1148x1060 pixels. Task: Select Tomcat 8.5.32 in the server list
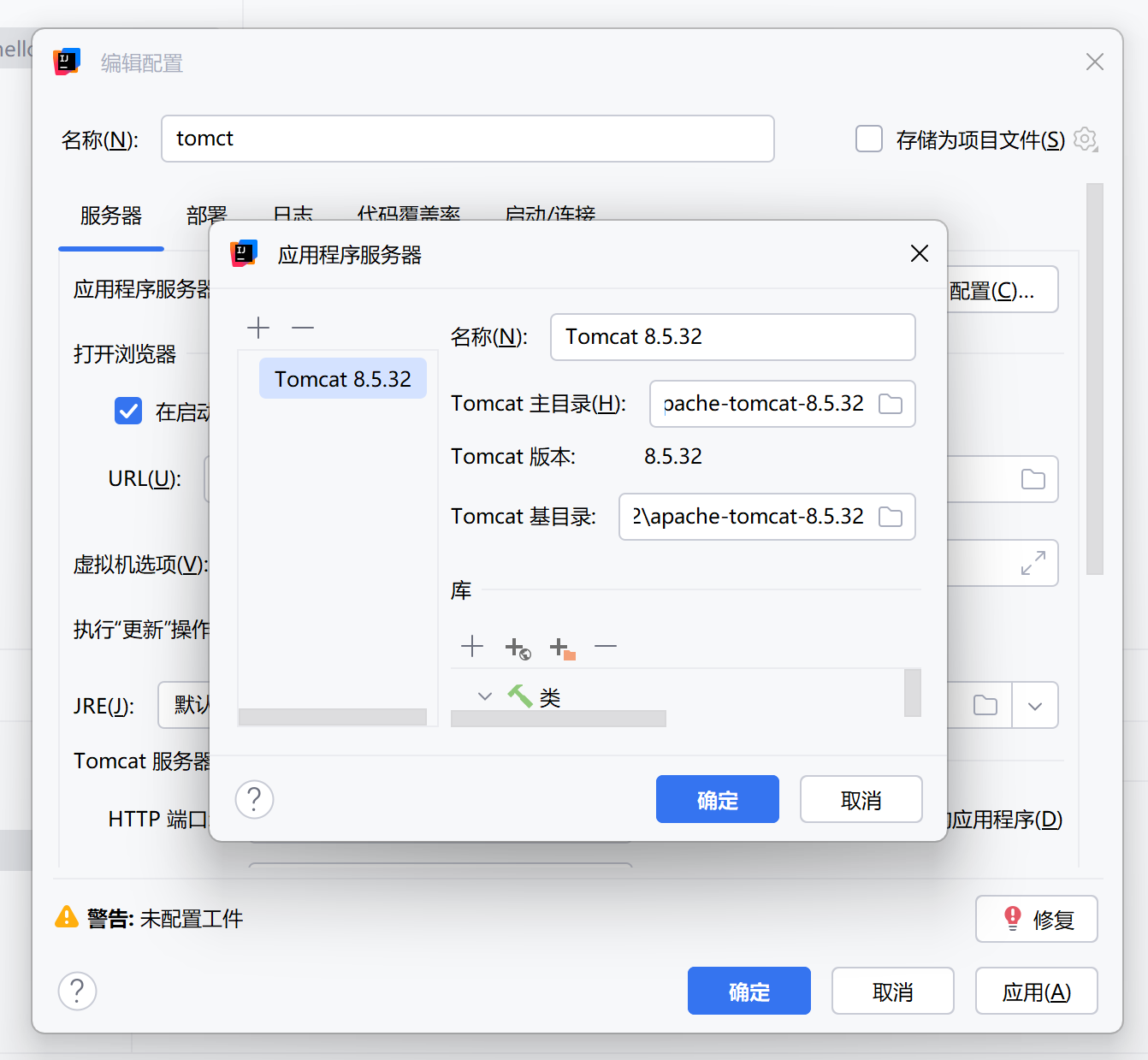(x=343, y=378)
